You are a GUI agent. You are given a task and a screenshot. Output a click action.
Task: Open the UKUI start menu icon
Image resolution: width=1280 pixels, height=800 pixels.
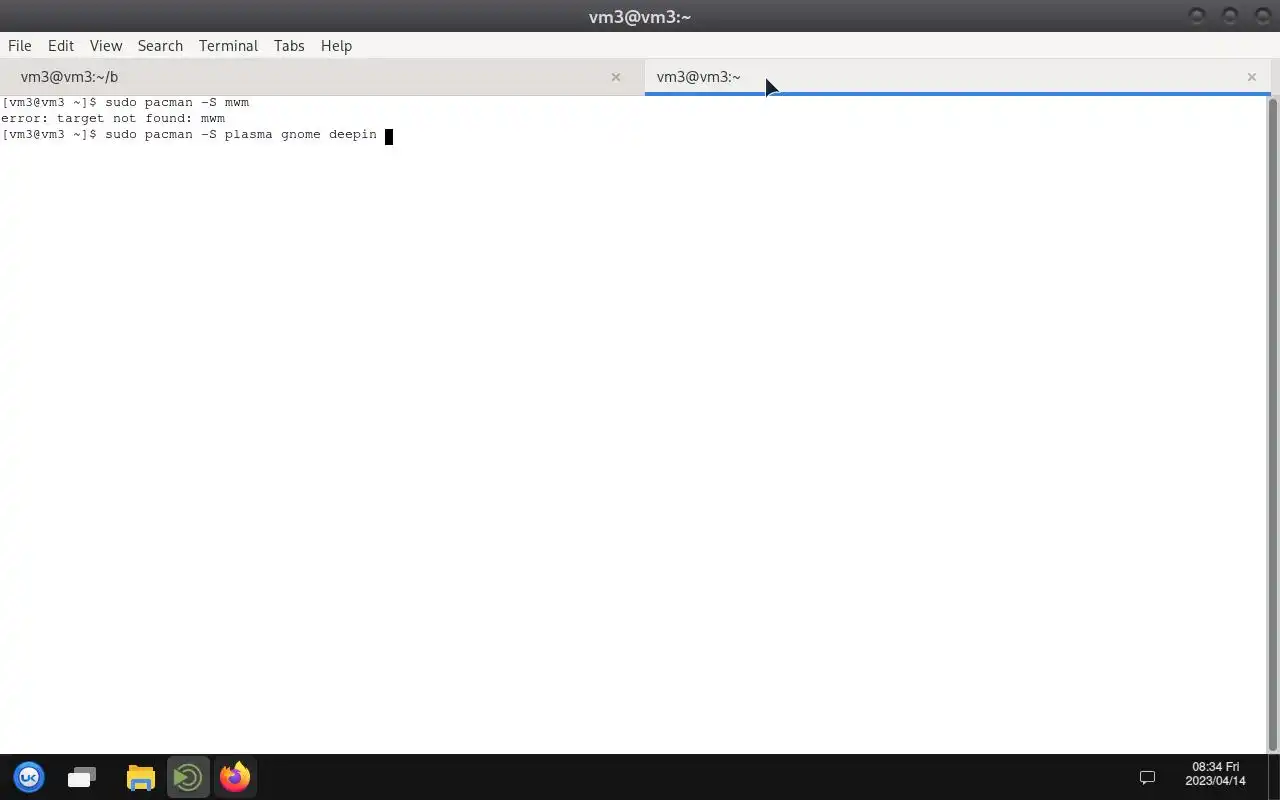click(x=29, y=777)
